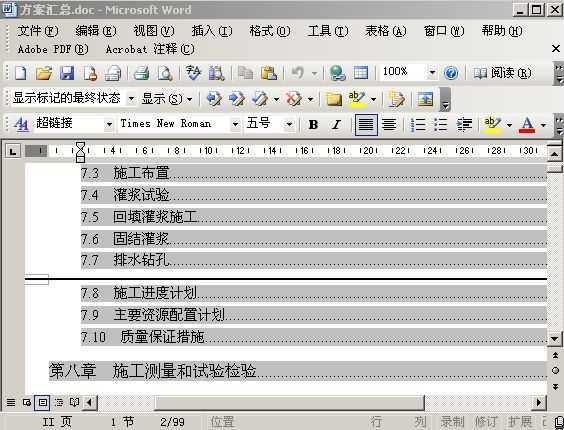Apply the red font color button
This screenshot has width=564, height=430.
tap(527, 125)
